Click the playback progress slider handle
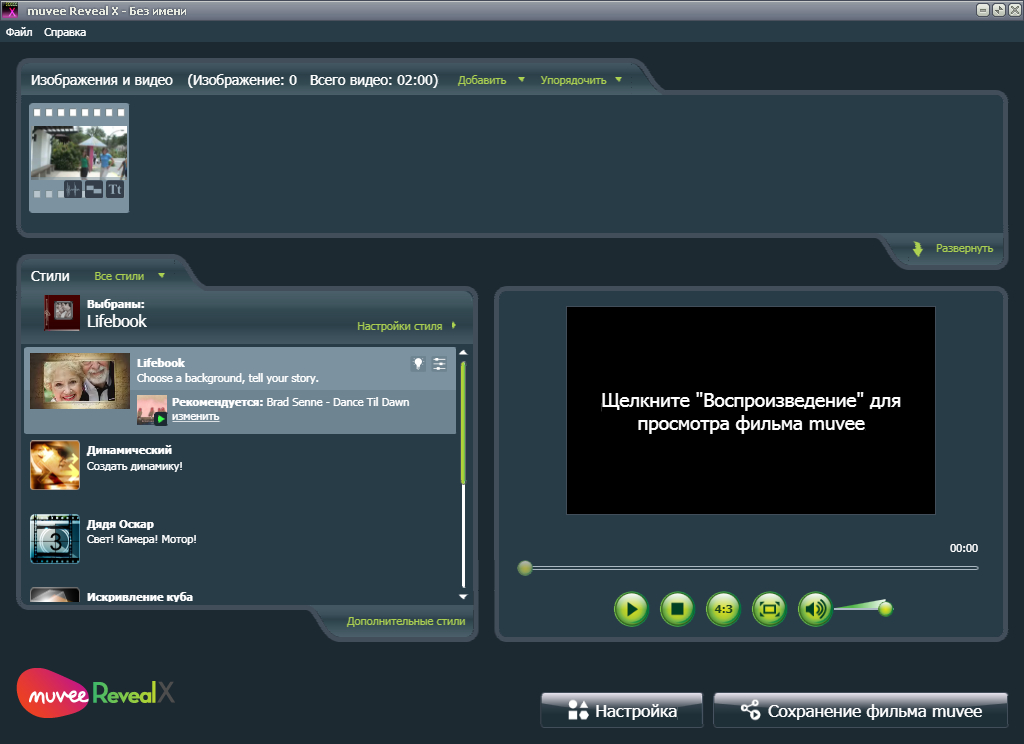1024x744 pixels. (x=525, y=568)
